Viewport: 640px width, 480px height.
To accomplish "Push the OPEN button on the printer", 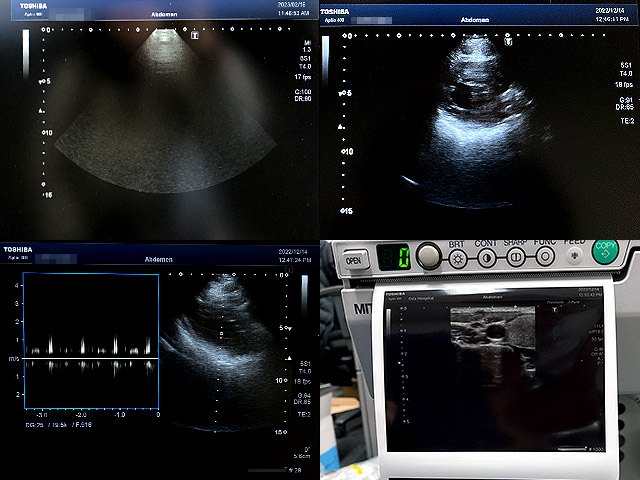I will (355, 260).
